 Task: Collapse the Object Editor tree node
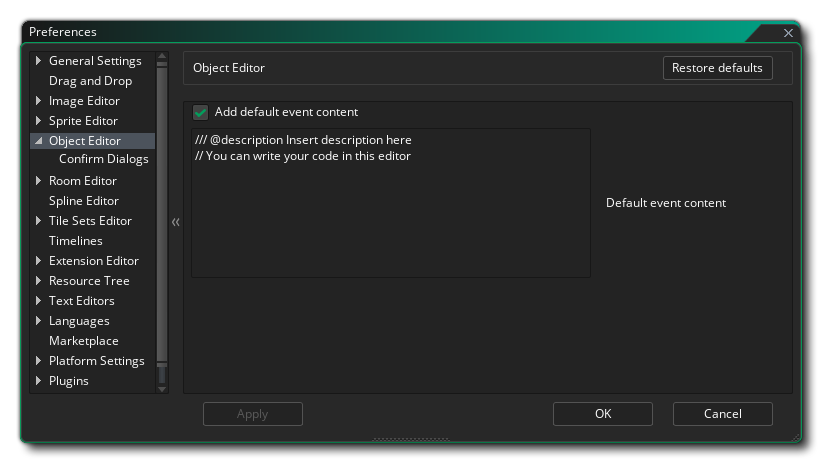(39, 141)
